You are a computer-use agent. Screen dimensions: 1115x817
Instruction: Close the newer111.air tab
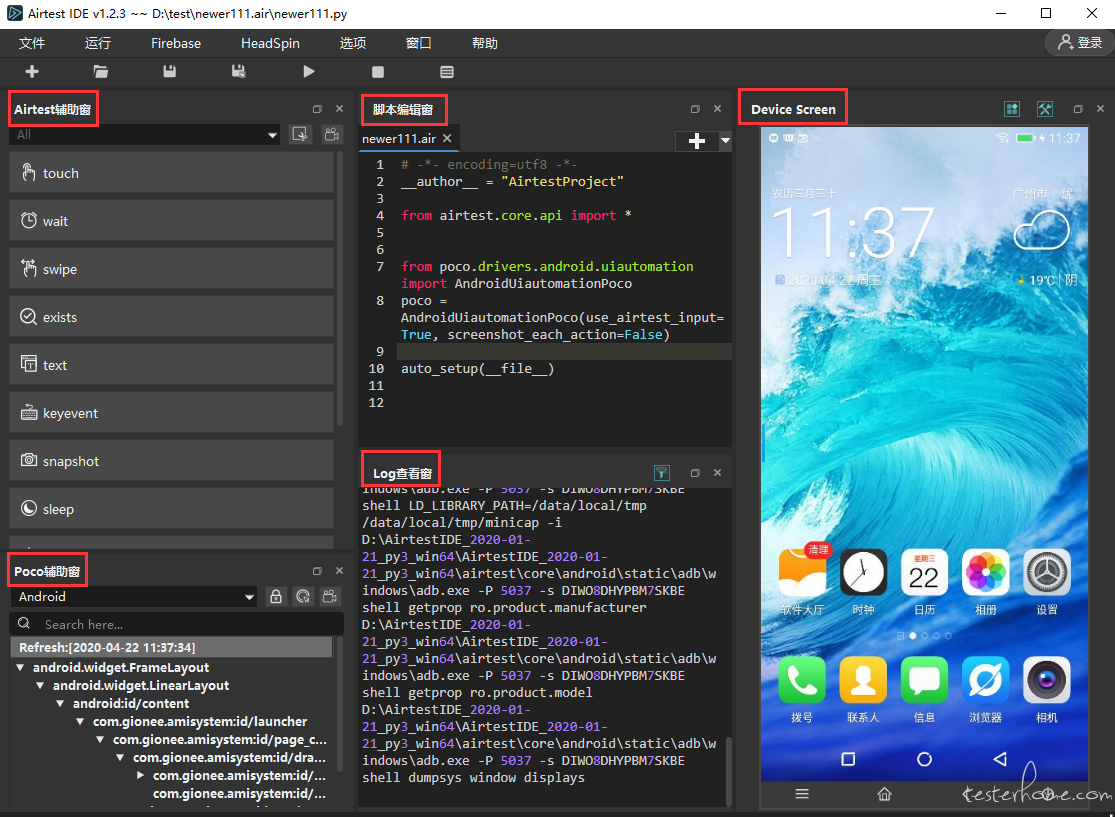[x=447, y=139]
